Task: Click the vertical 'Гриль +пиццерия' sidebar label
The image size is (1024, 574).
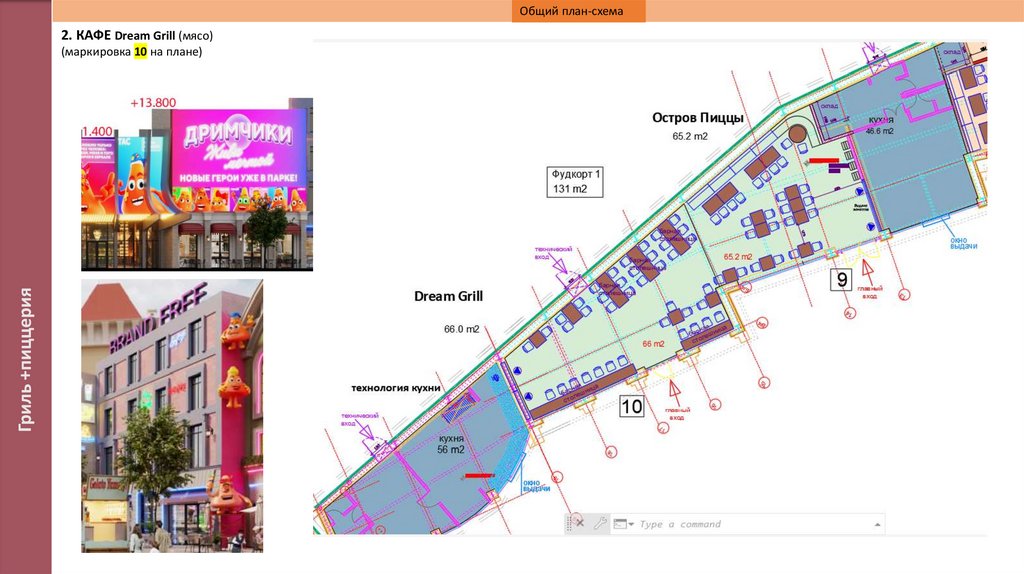Action: click(x=25, y=359)
